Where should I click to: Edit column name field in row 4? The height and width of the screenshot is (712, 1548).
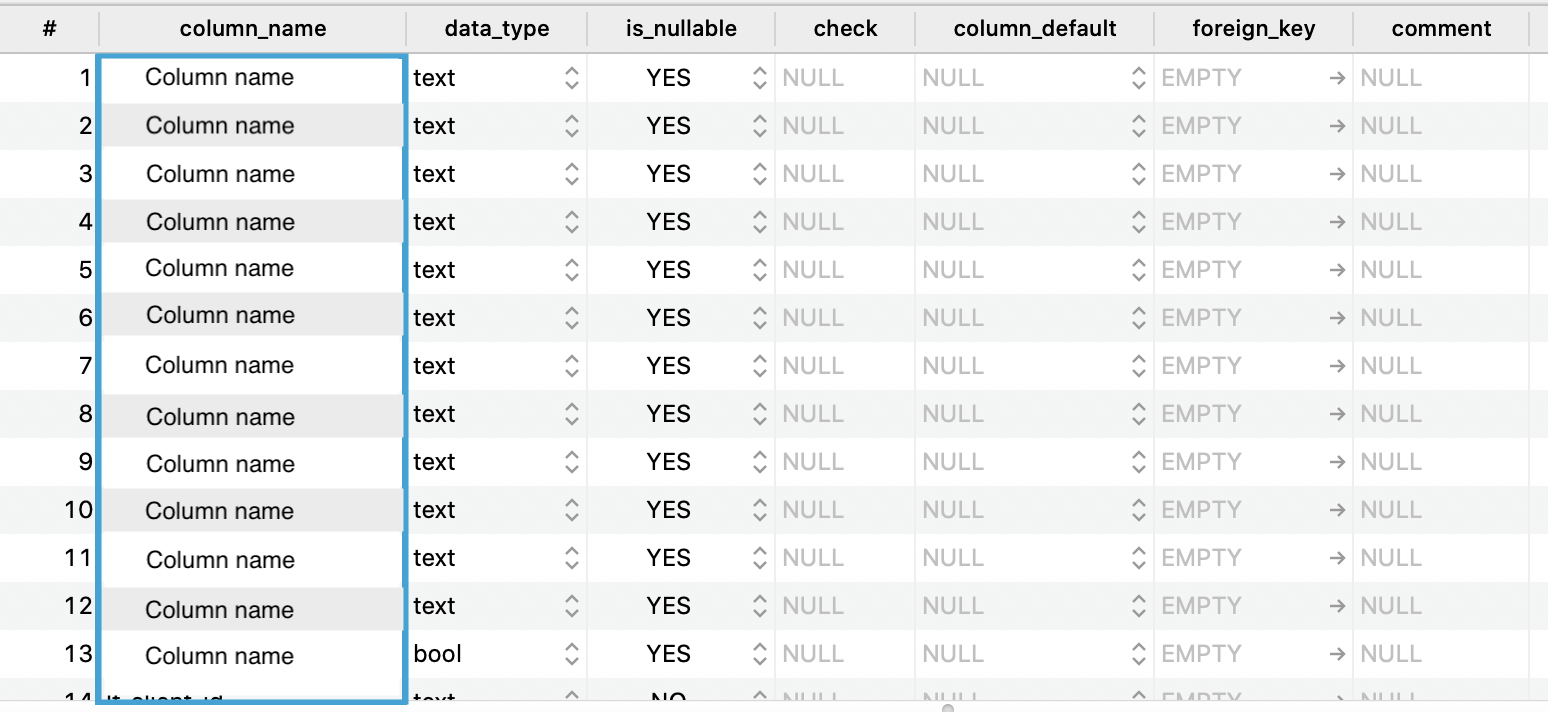[x=252, y=222]
